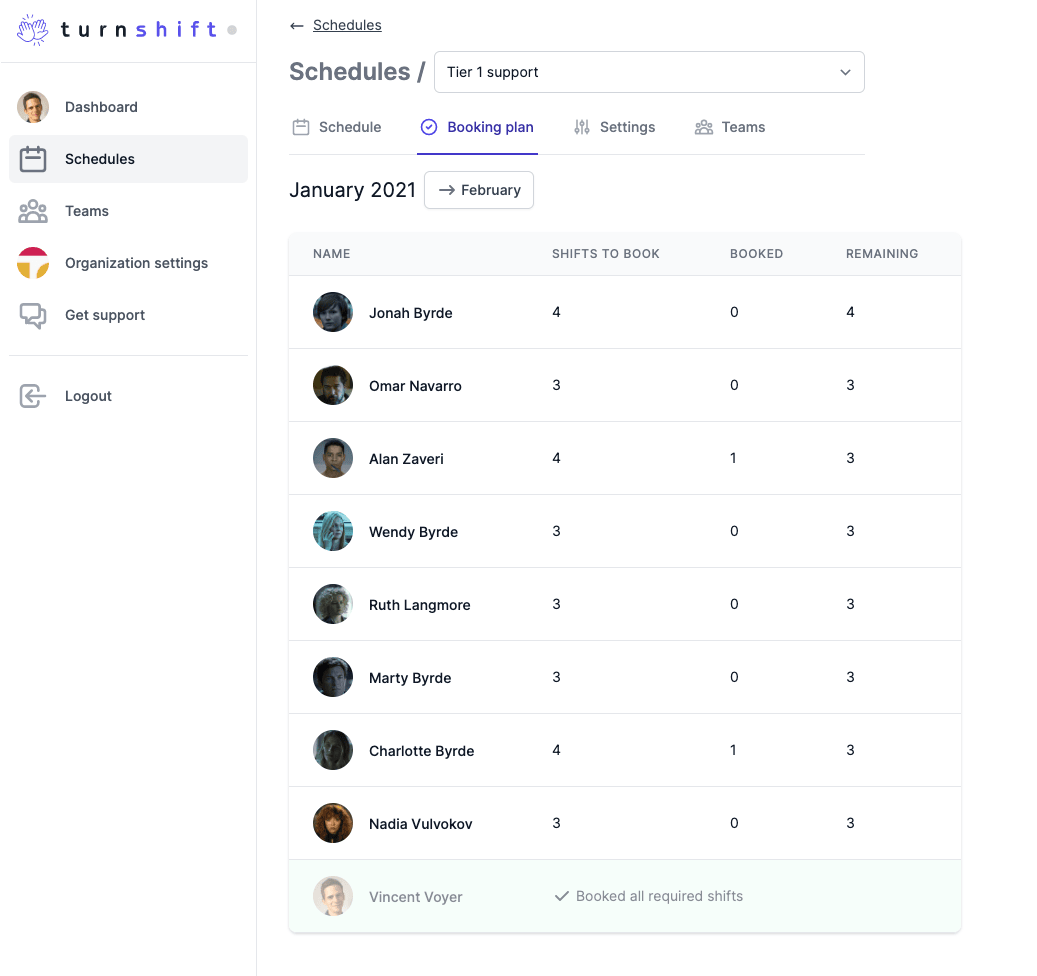Image resolution: width=1037 pixels, height=976 pixels.
Task: Click Jonah Byrde's remaining value 4
Action: click(850, 312)
